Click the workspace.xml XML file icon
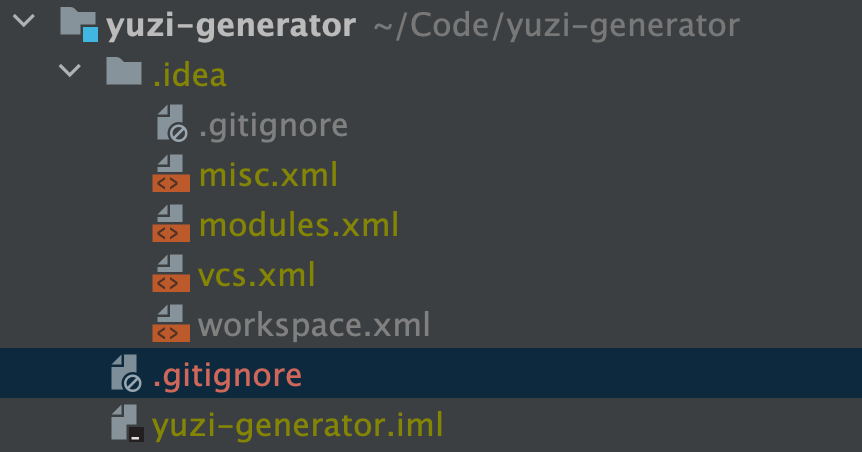This screenshot has width=862, height=452. 170,324
